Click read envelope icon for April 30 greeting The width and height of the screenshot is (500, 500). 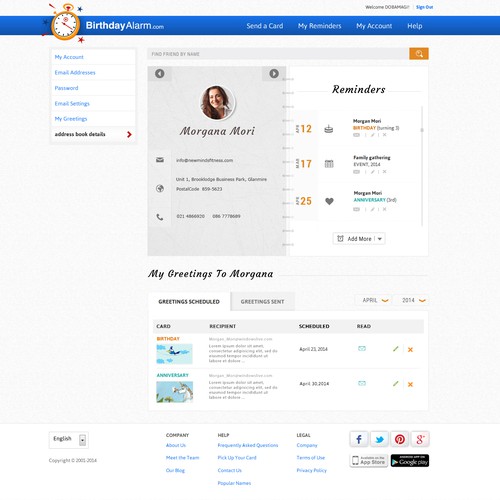362,383
